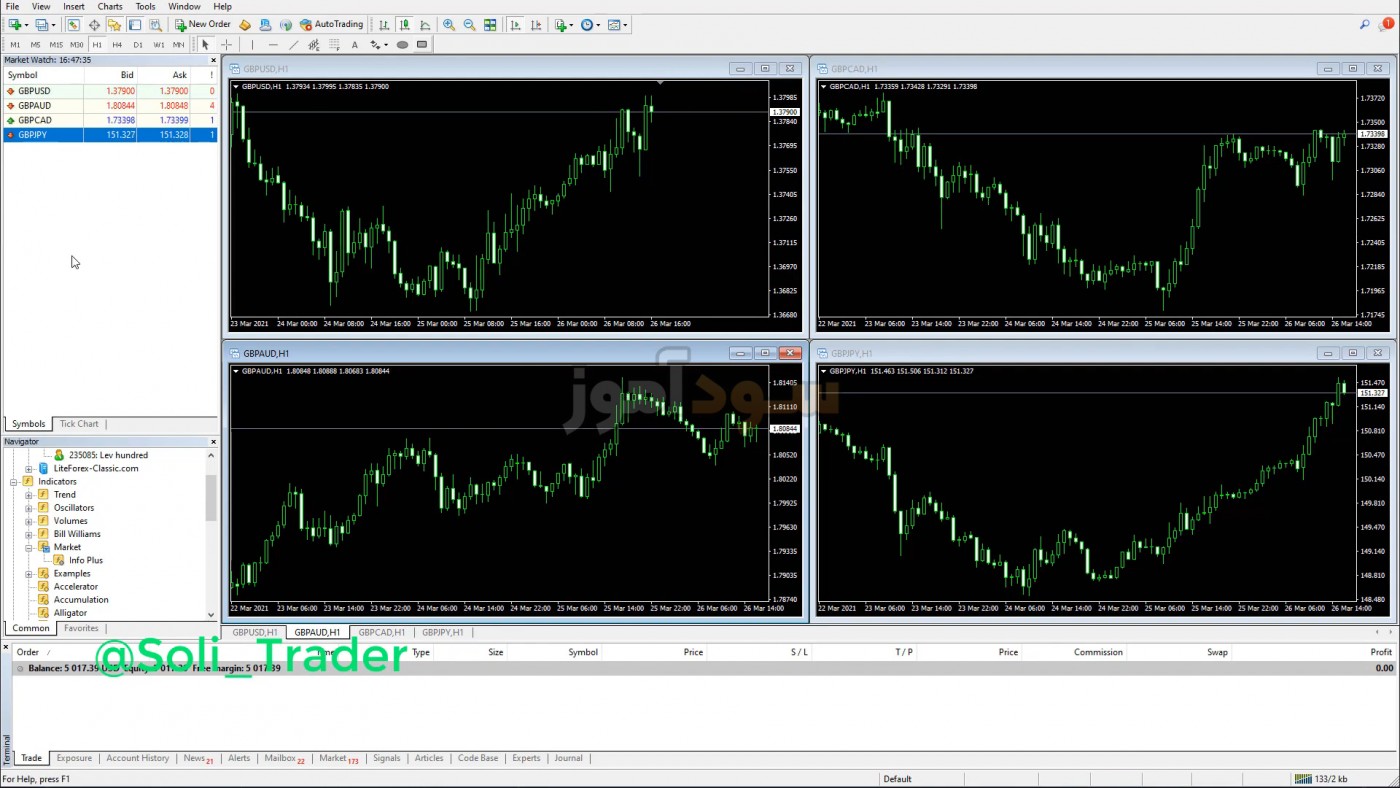
Task: Select the Ellipse drawing tool
Action: pyautogui.click(x=402, y=45)
